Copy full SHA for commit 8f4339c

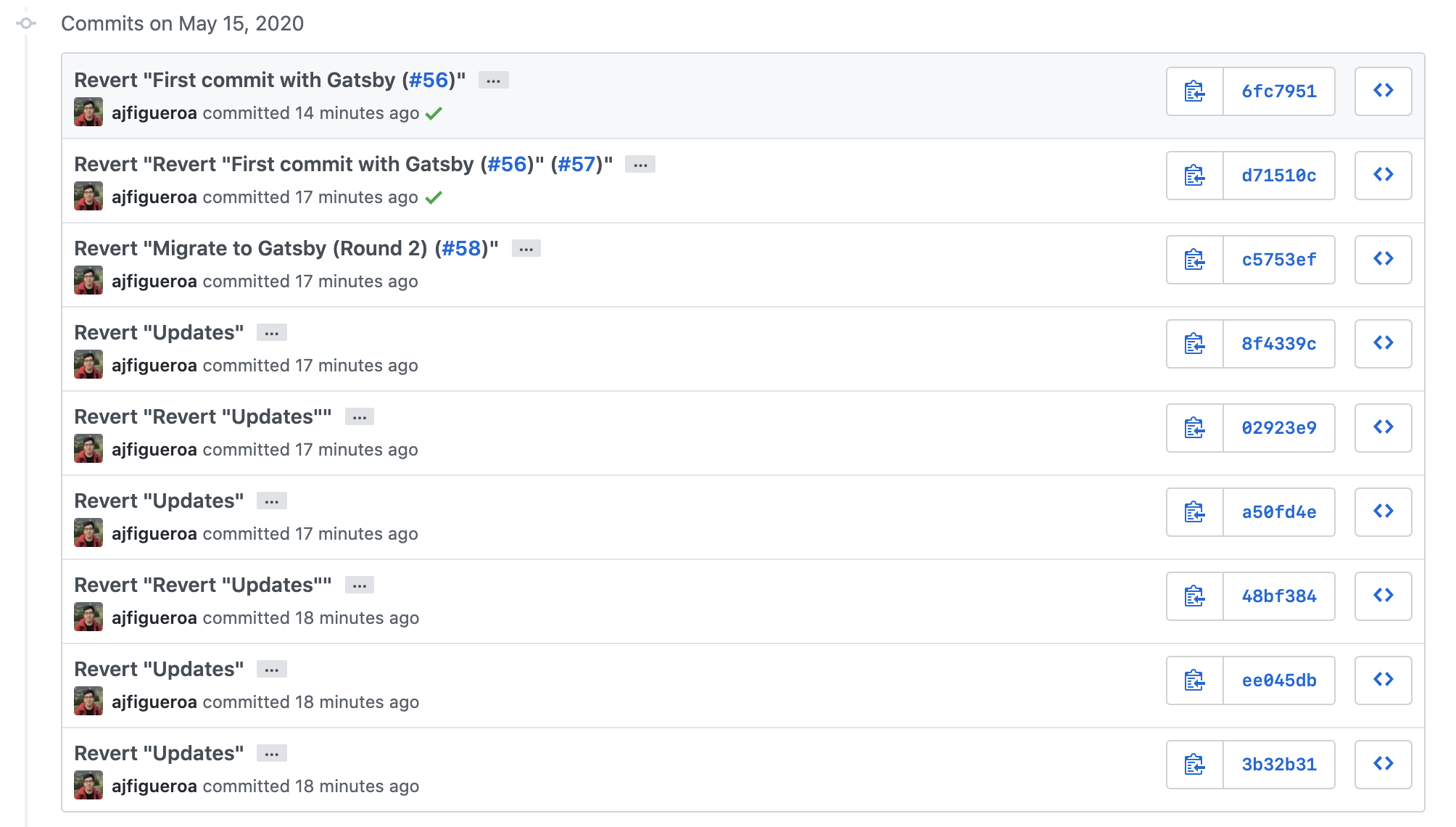point(1194,344)
